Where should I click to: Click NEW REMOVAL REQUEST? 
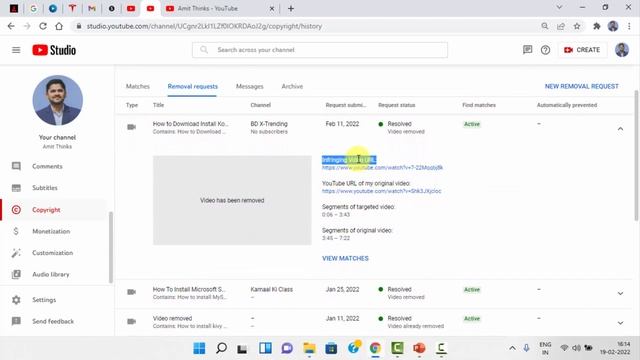(x=582, y=87)
